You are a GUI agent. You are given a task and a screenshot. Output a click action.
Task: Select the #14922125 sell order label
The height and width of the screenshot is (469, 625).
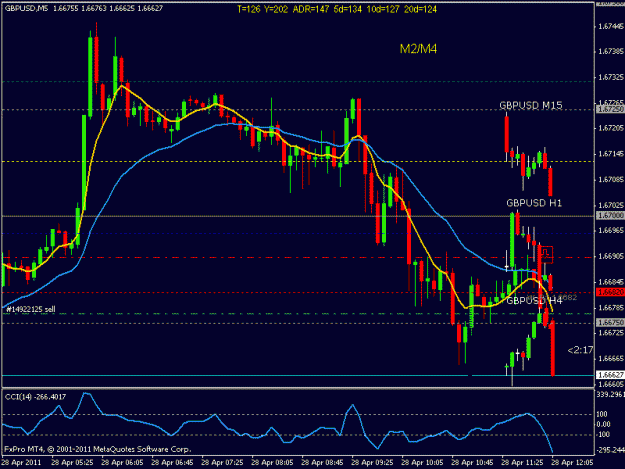(31, 309)
